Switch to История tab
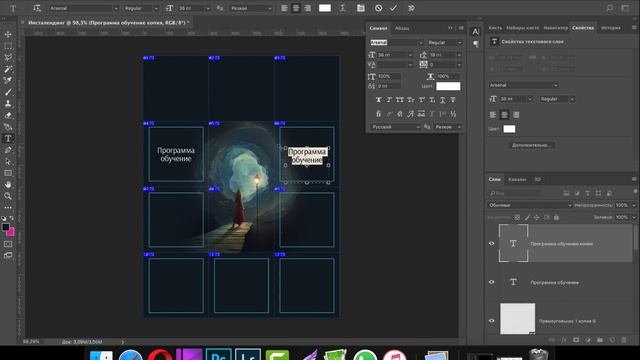Image resolution: width=640 pixels, height=360 pixels. [611, 28]
